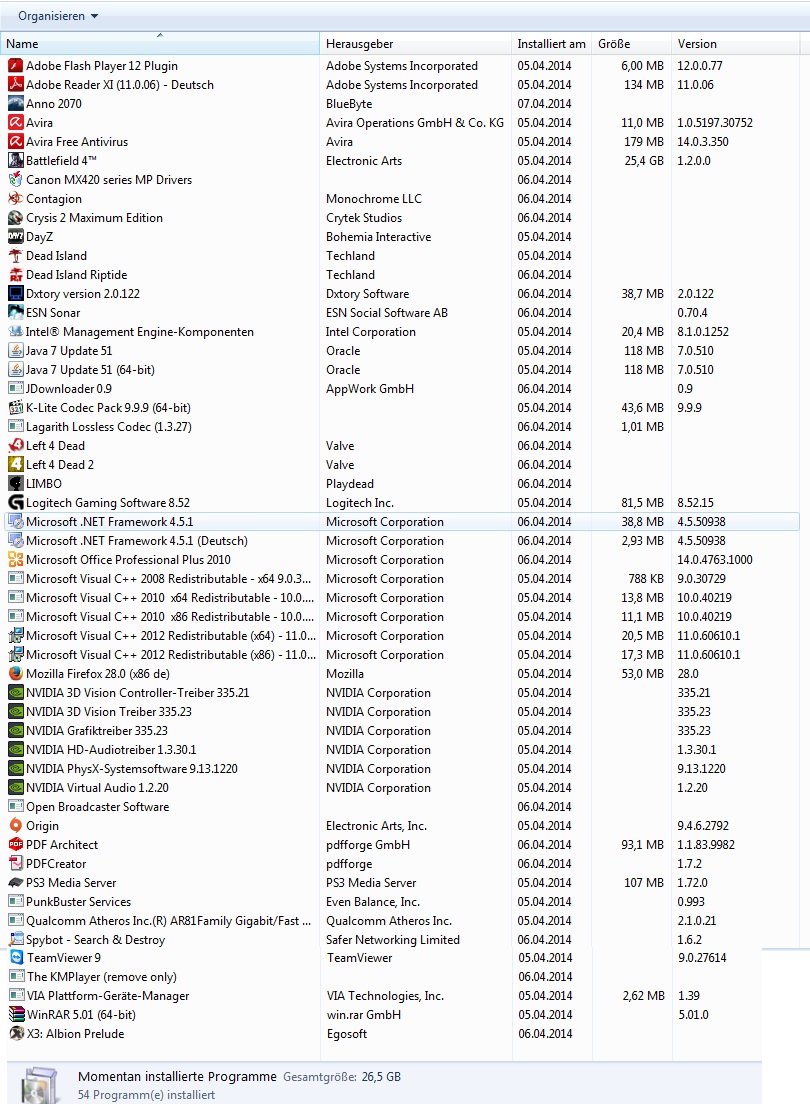Select NVIDIA 3D Vision Controller-Treiber 335.21 entry

403,693
